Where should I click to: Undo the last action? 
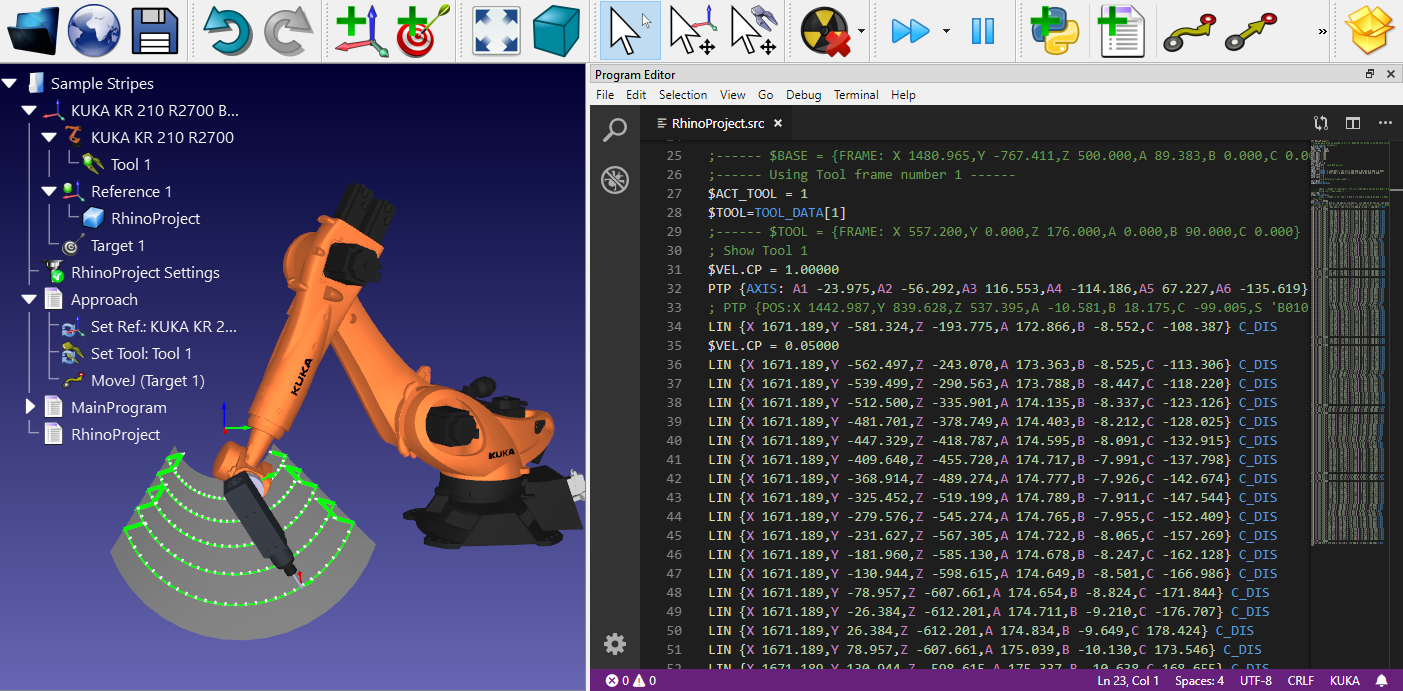227,30
